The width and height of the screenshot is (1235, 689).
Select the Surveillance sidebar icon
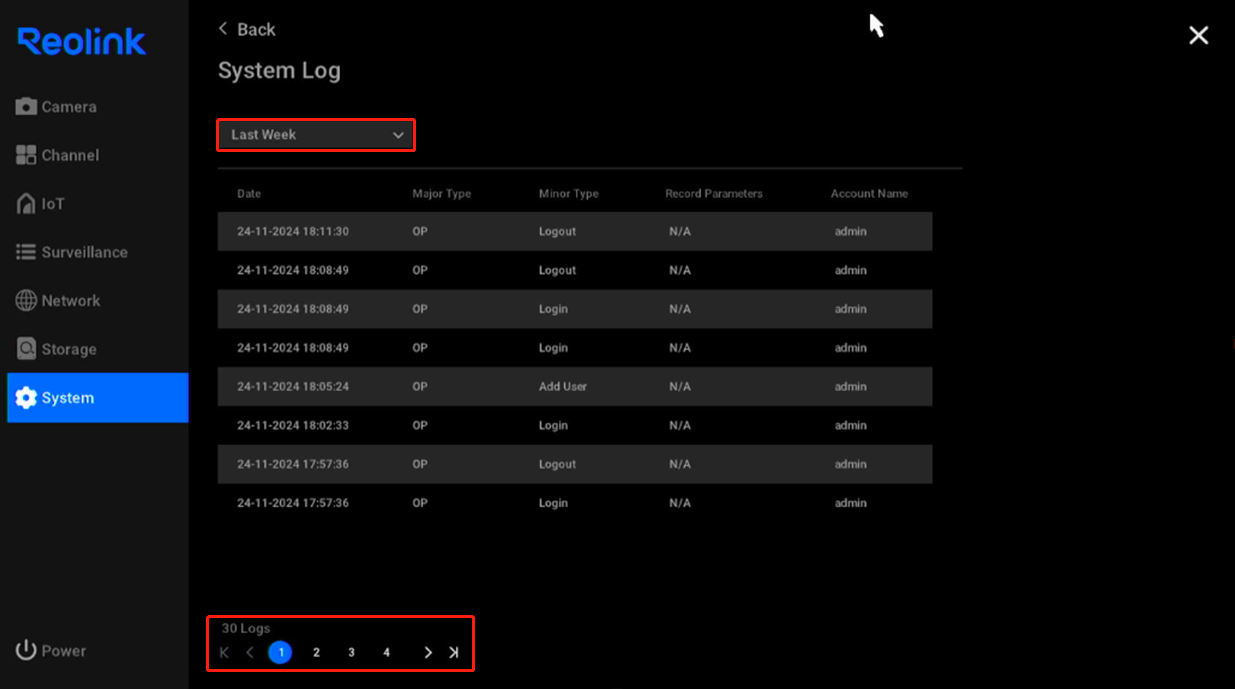point(80,252)
